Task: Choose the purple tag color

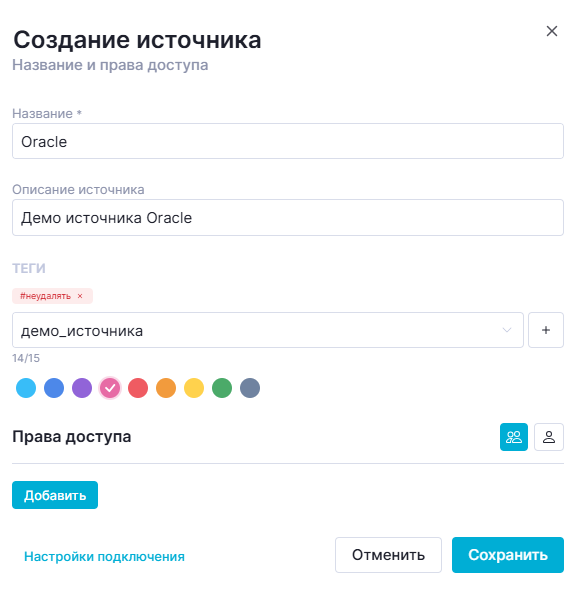Action: (82, 388)
